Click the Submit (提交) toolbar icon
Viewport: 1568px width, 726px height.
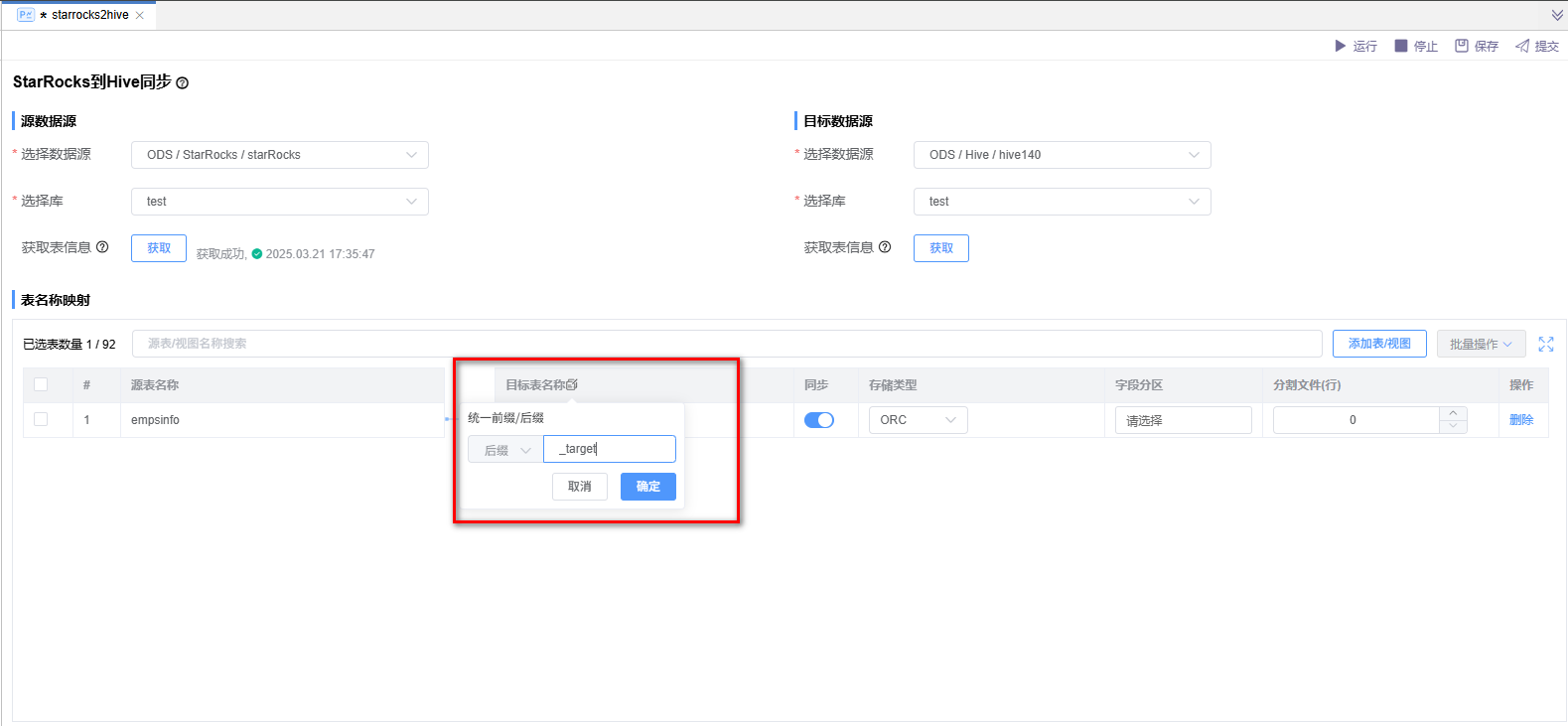(x=1522, y=46)
